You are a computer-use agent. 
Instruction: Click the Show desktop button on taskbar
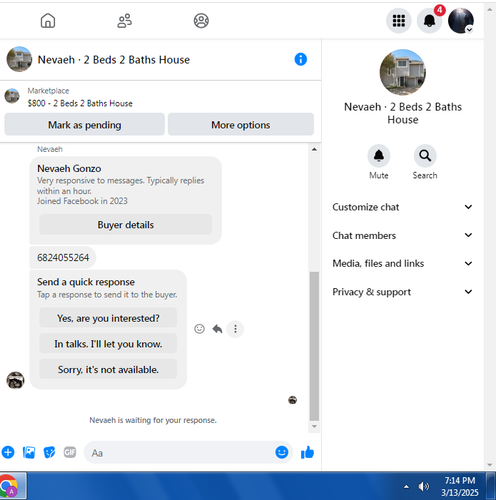pos(491,486)
